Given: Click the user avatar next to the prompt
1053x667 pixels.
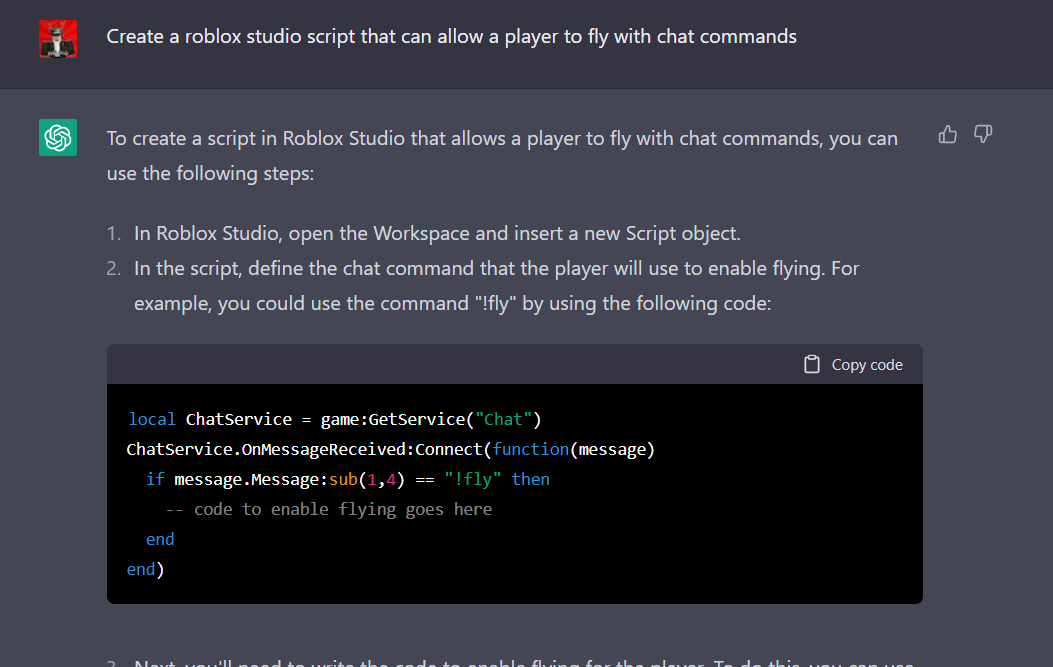Looking at the screenshot, I should [58, 39].
